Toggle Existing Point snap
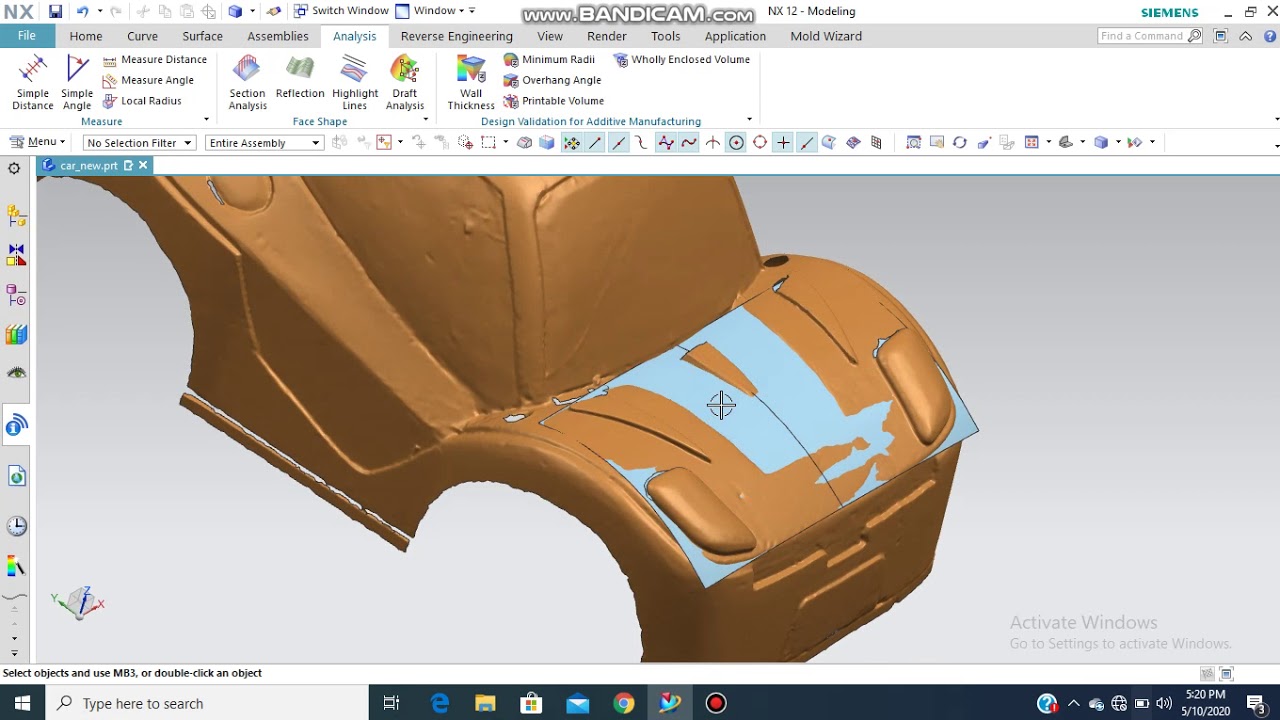 (x=783, y=142)
